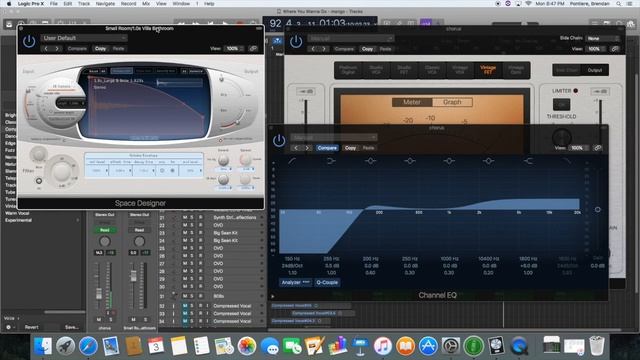Switch compressor display to Graph
The width and height of the screenshot is (640, 360).
pyautogui.click(x=452, y=102)
